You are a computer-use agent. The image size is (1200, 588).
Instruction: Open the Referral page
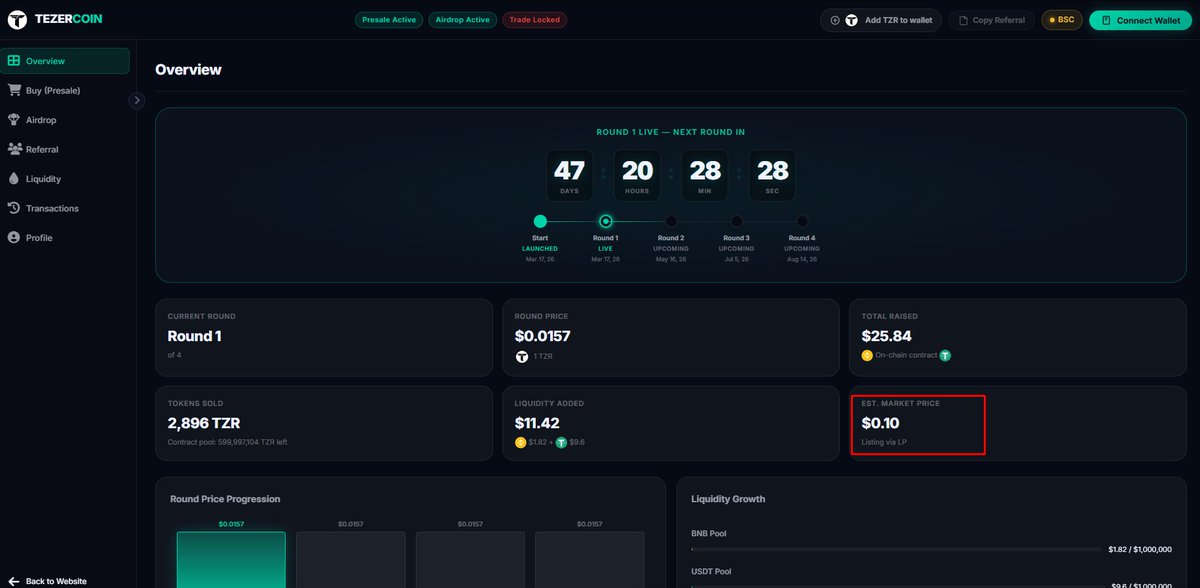tap(65, 149)
